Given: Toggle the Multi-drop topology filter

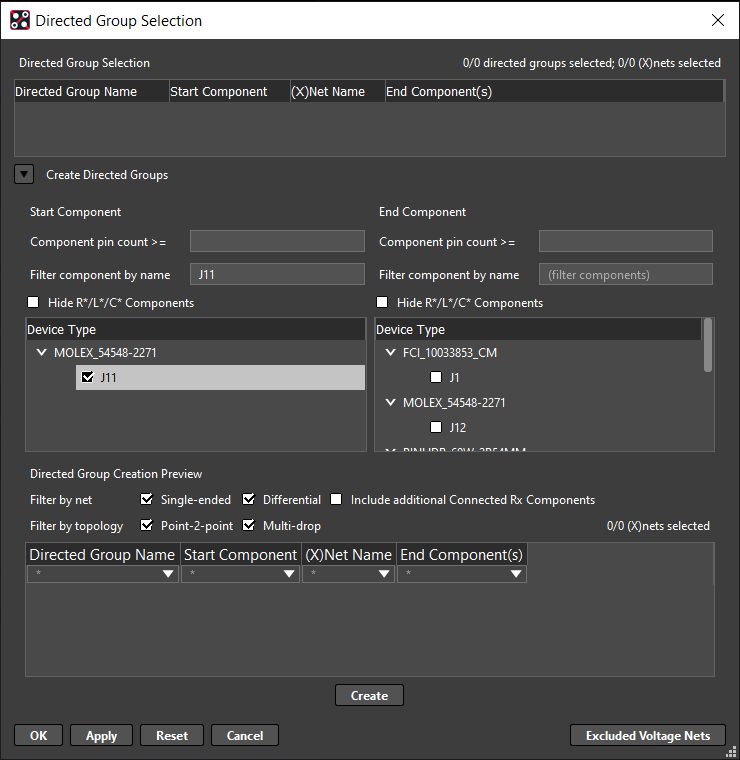Looking at the screenshot, I should (x=249, y=526).
